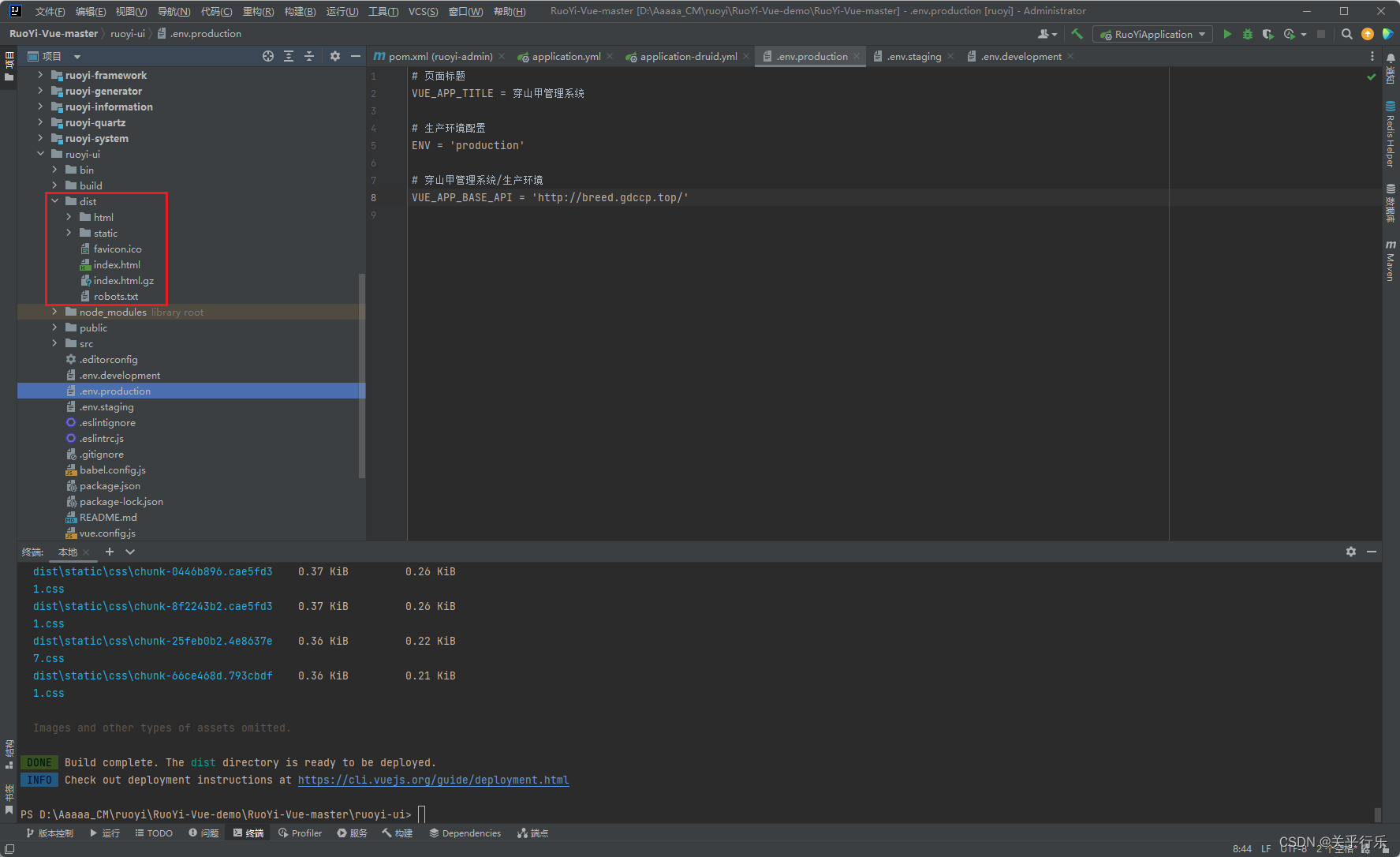Screen dimensions: 1400x857
Task: Open 问题 problems tool window
Action: point(203,833)
